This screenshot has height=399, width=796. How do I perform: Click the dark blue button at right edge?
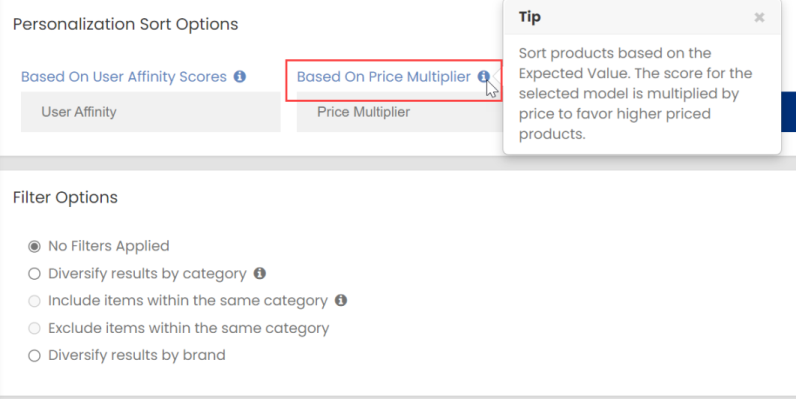coord(788,112)
